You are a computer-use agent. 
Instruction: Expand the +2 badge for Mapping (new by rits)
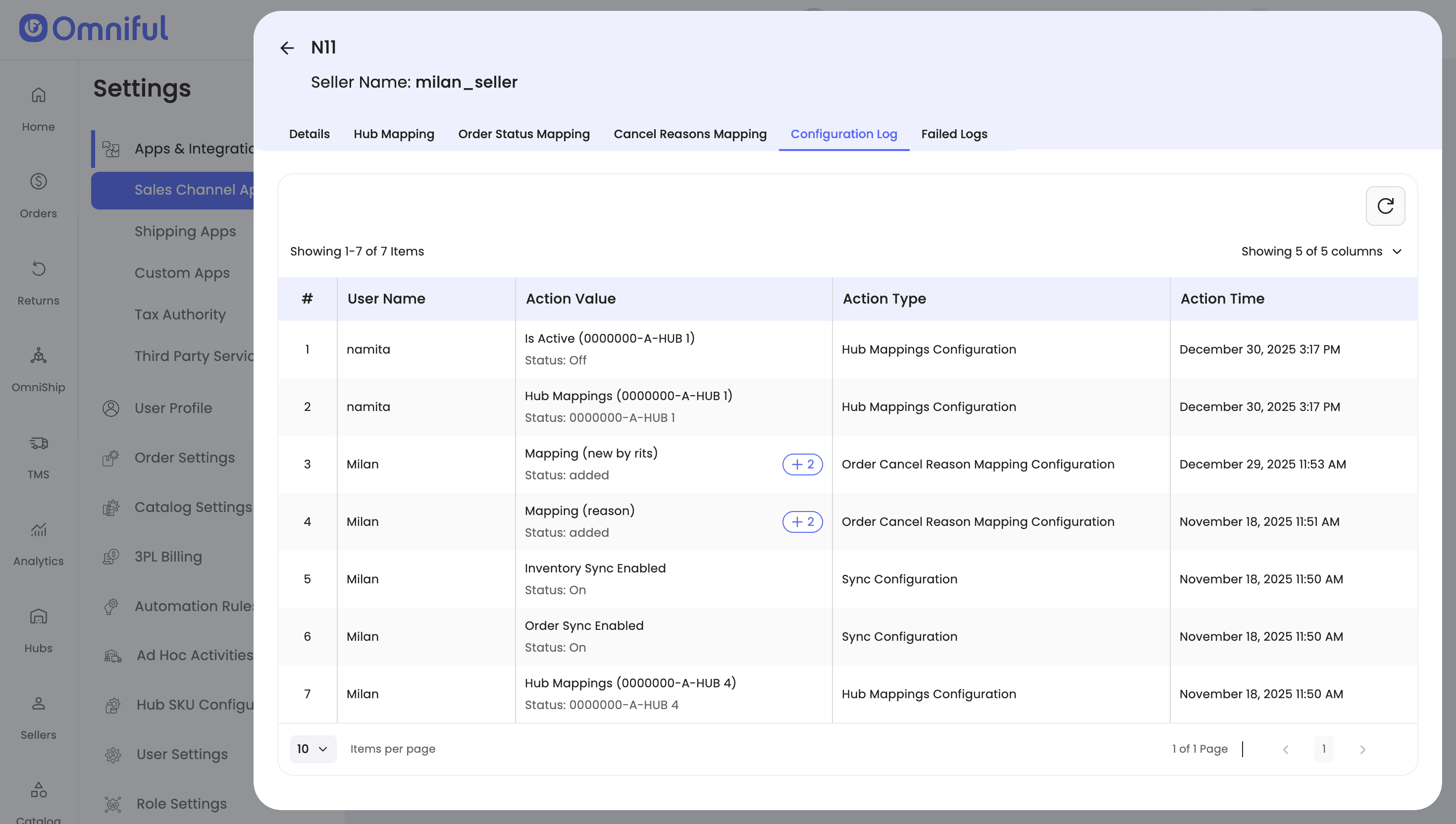[x=802, y=464]
